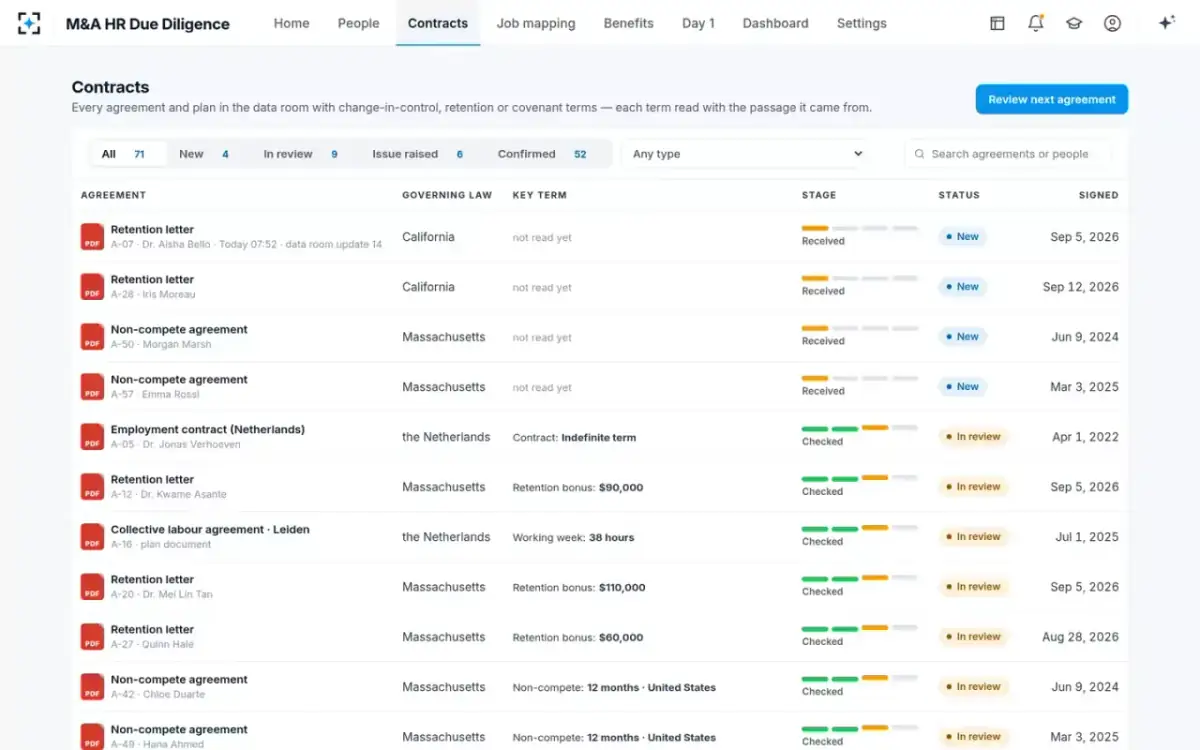Screen dimensions: 1200x750
Task: Switch to the People tab
Action: click(x=358, y=23)
